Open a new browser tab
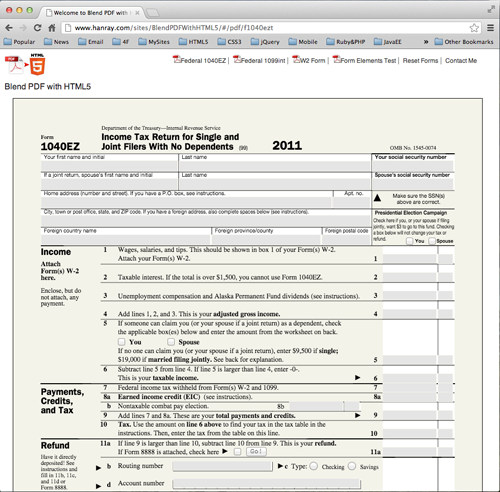500x492 pixels. coord(153,13)
